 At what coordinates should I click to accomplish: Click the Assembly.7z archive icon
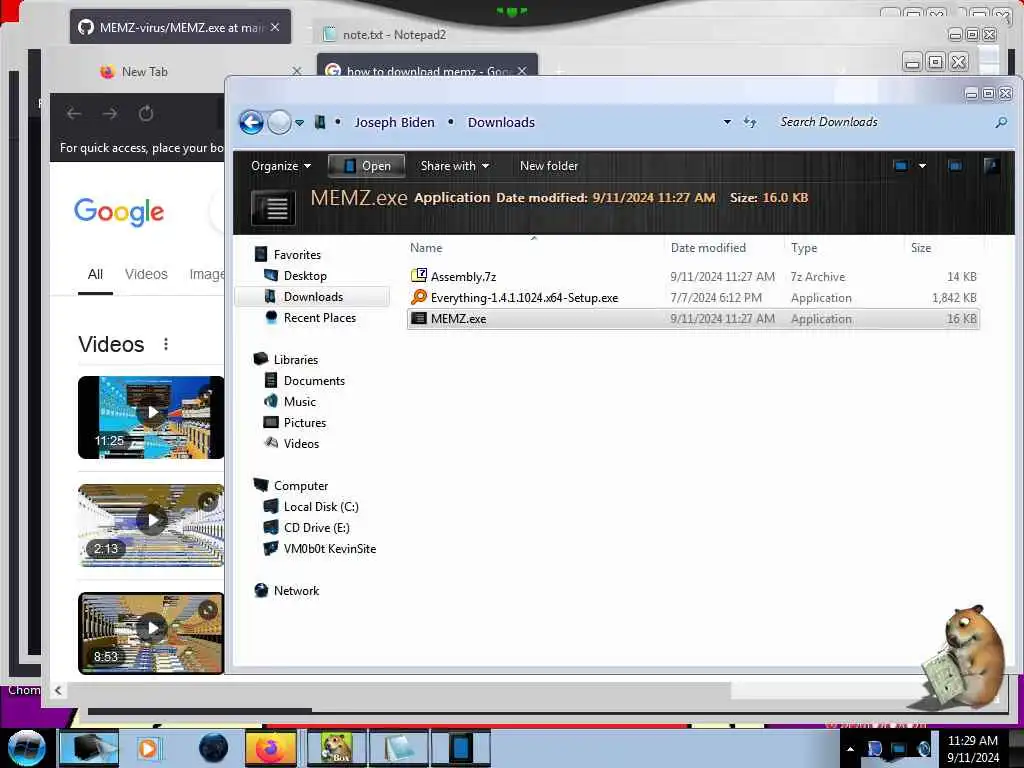tap(419, 276)
